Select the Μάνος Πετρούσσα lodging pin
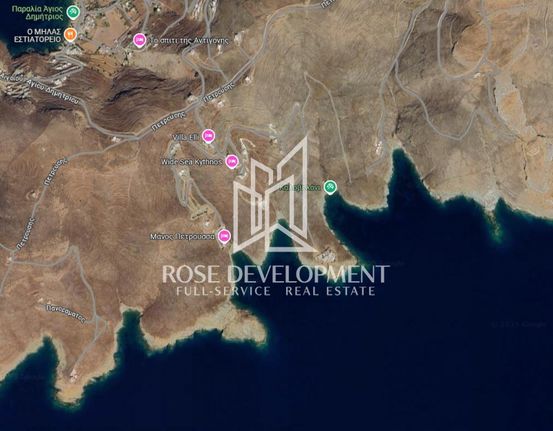Image resolution: width=553 pixels, height=431 pixels. click(224, 236)
